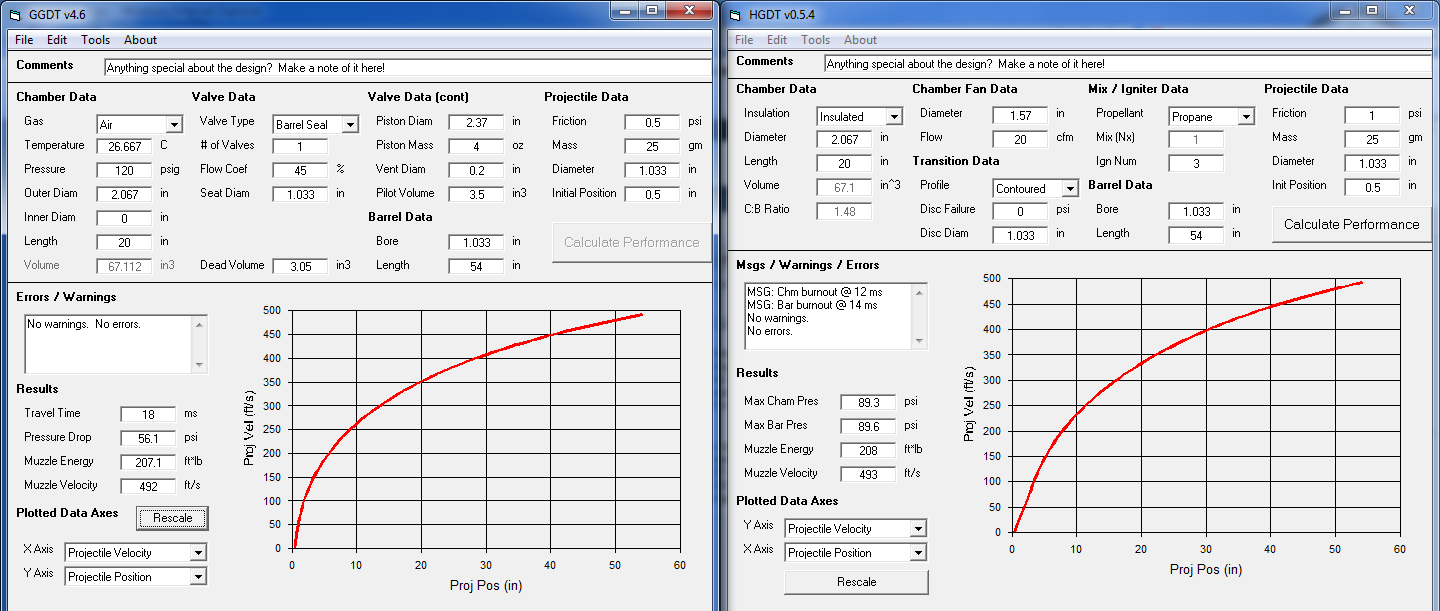Maximize the HGDT window

coord(1371,10)
